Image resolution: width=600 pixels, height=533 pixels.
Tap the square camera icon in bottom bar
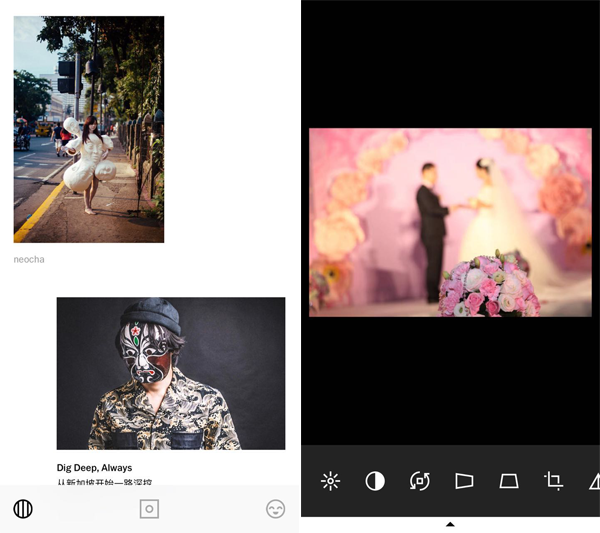pos(149,509)
